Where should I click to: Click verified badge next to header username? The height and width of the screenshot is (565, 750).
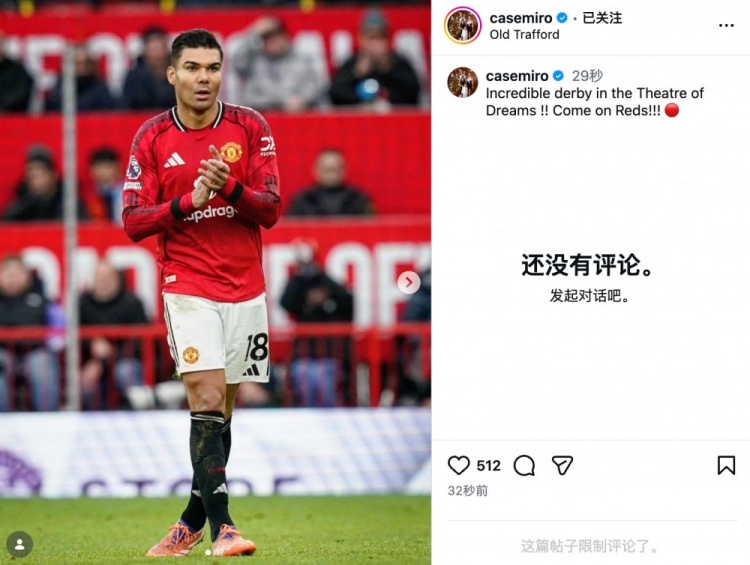point(562,18)
